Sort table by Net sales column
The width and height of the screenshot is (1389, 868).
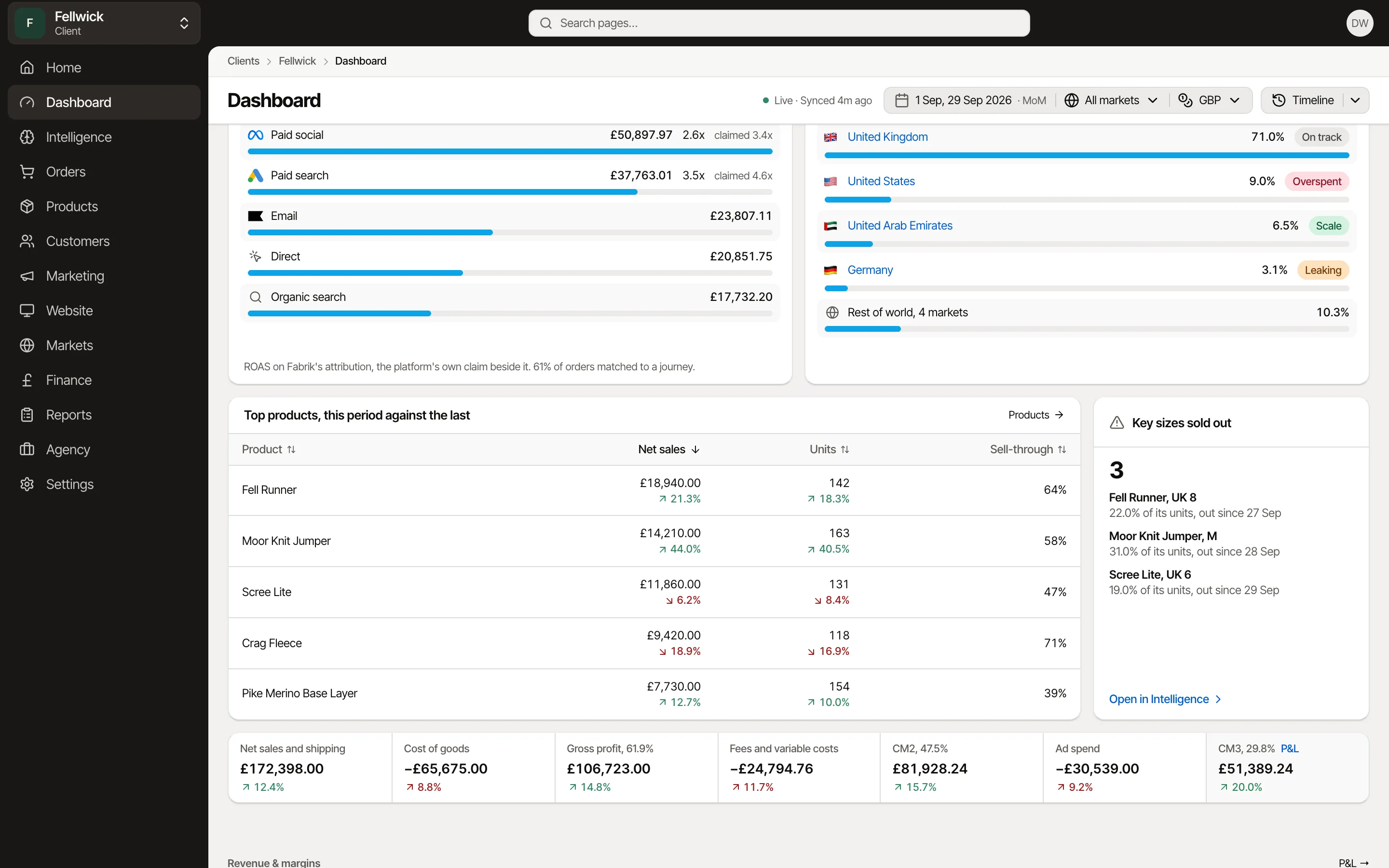point(668,449)
